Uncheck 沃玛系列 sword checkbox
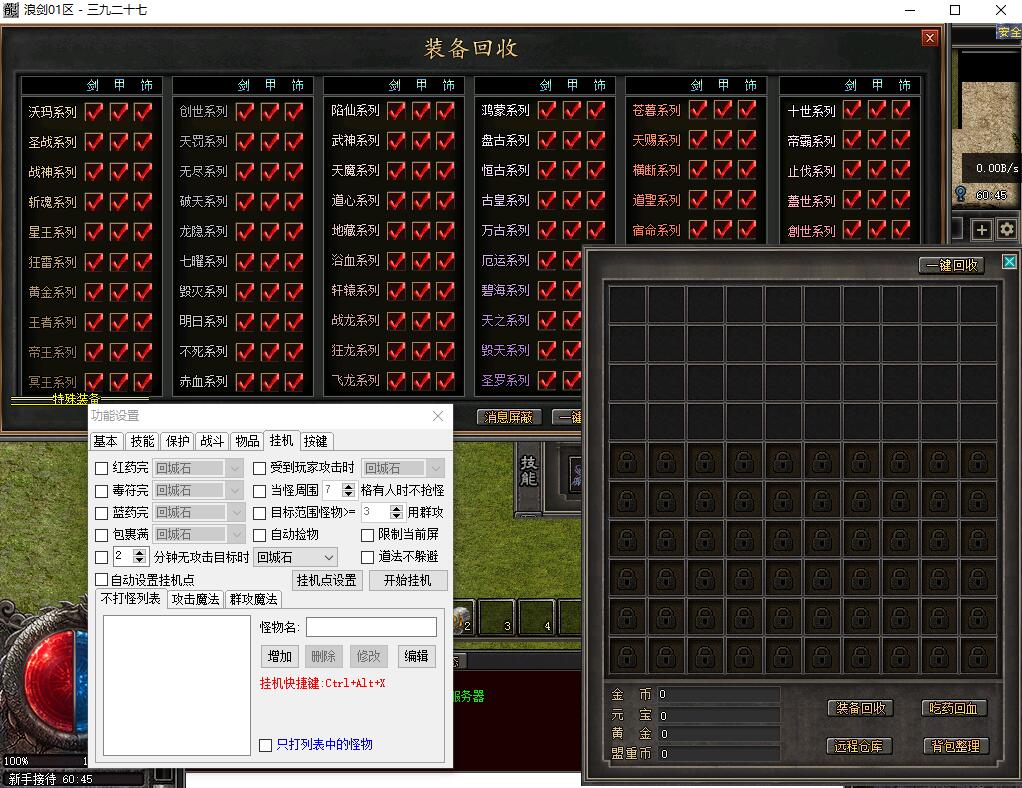Image resolution: width=1022 pixels, height=788 pixels. click(94, 112)
